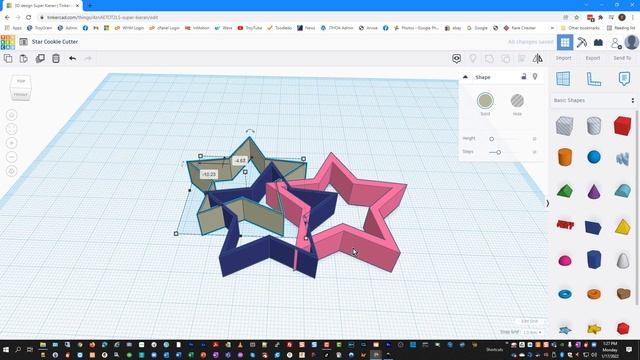The height and width of the screenshot is (360, 640).
Task: Click the Redo arrow icon
Action: (88, 58)
